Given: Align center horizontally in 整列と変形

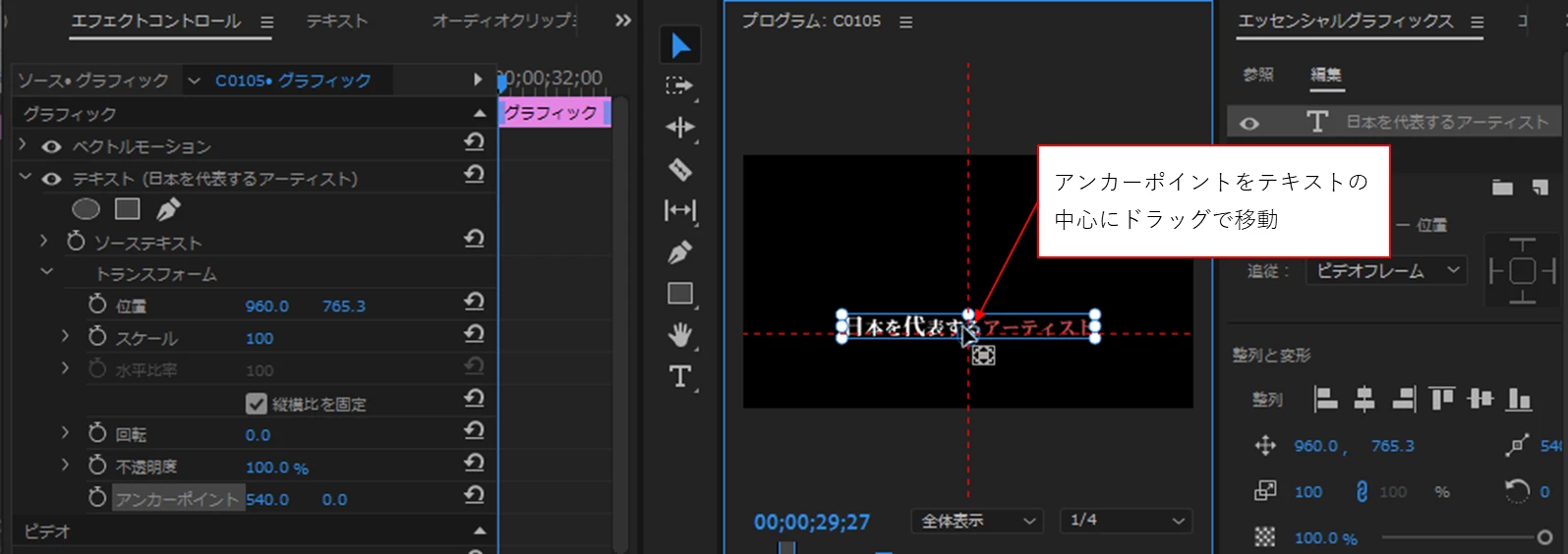Looking at the screenshot, I should (x=1365, y=399).
